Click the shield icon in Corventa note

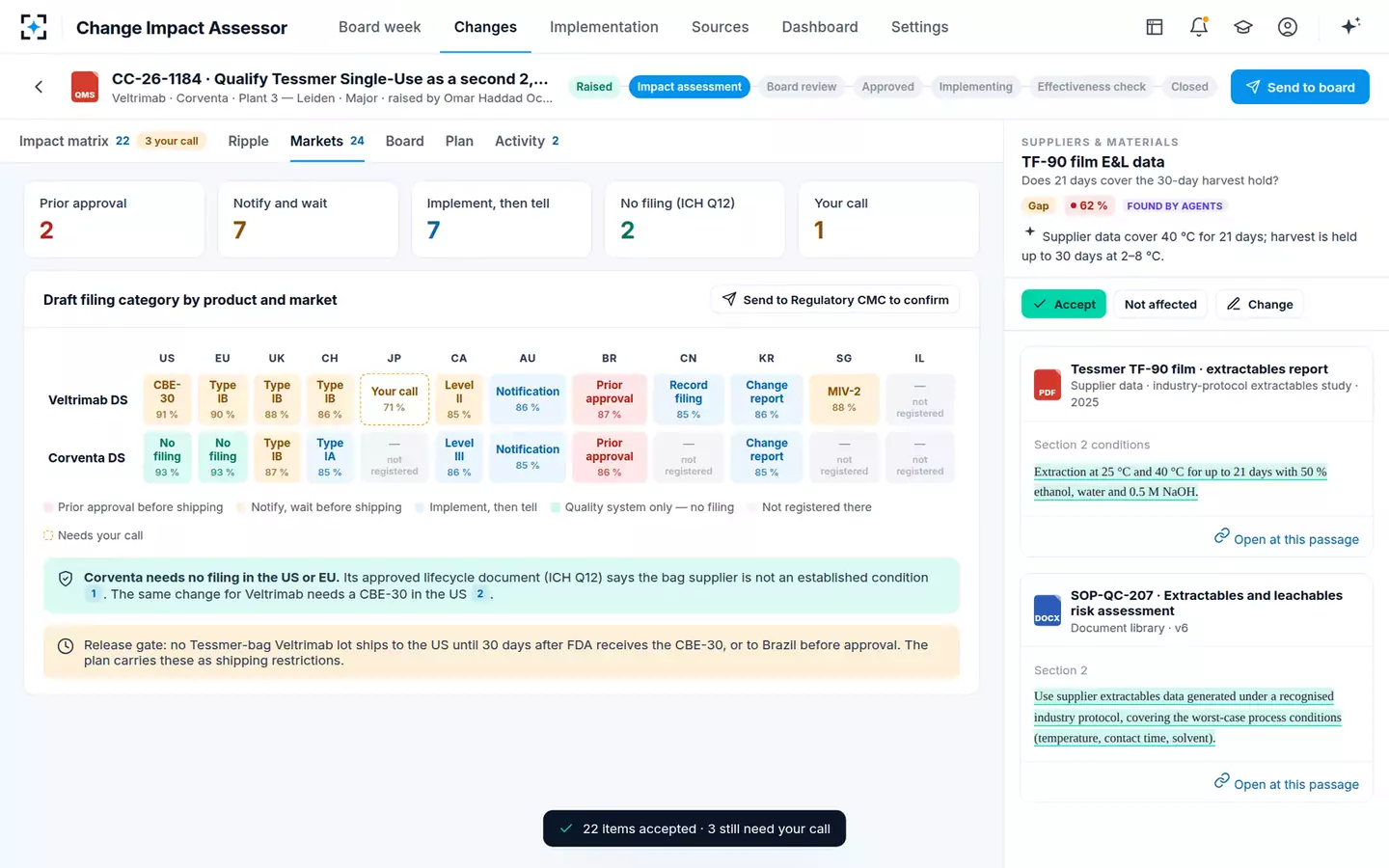click(66, 579)
